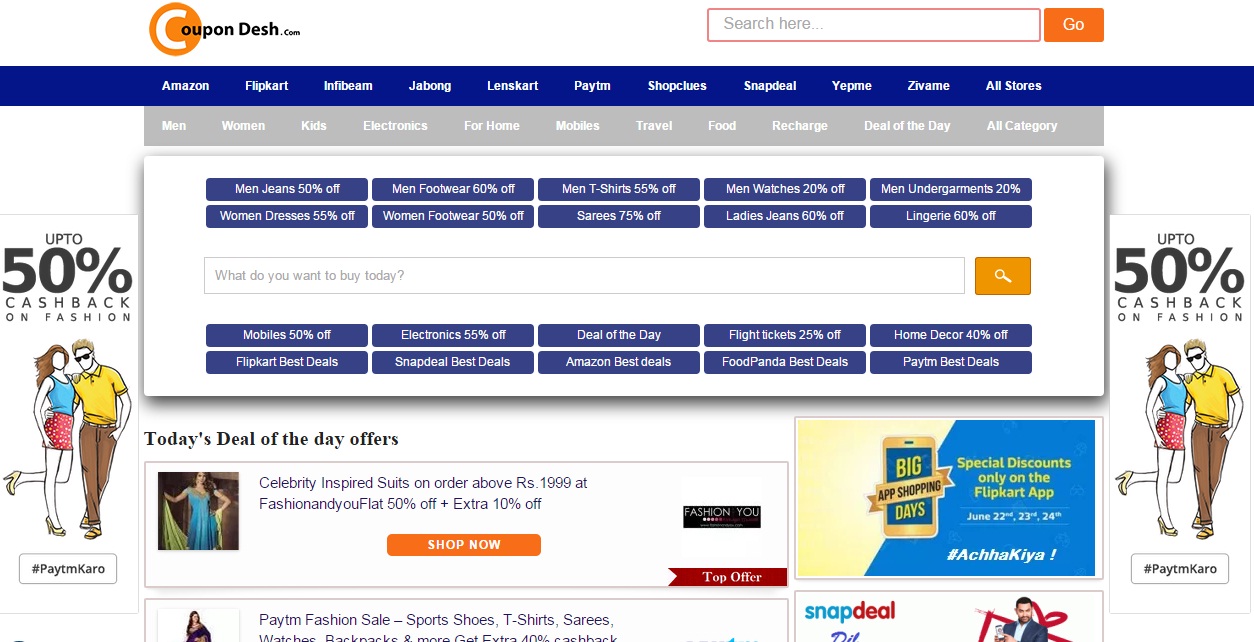Click Snapdeal Best Deals tag
1254x642 pixels.
point(453,362)
